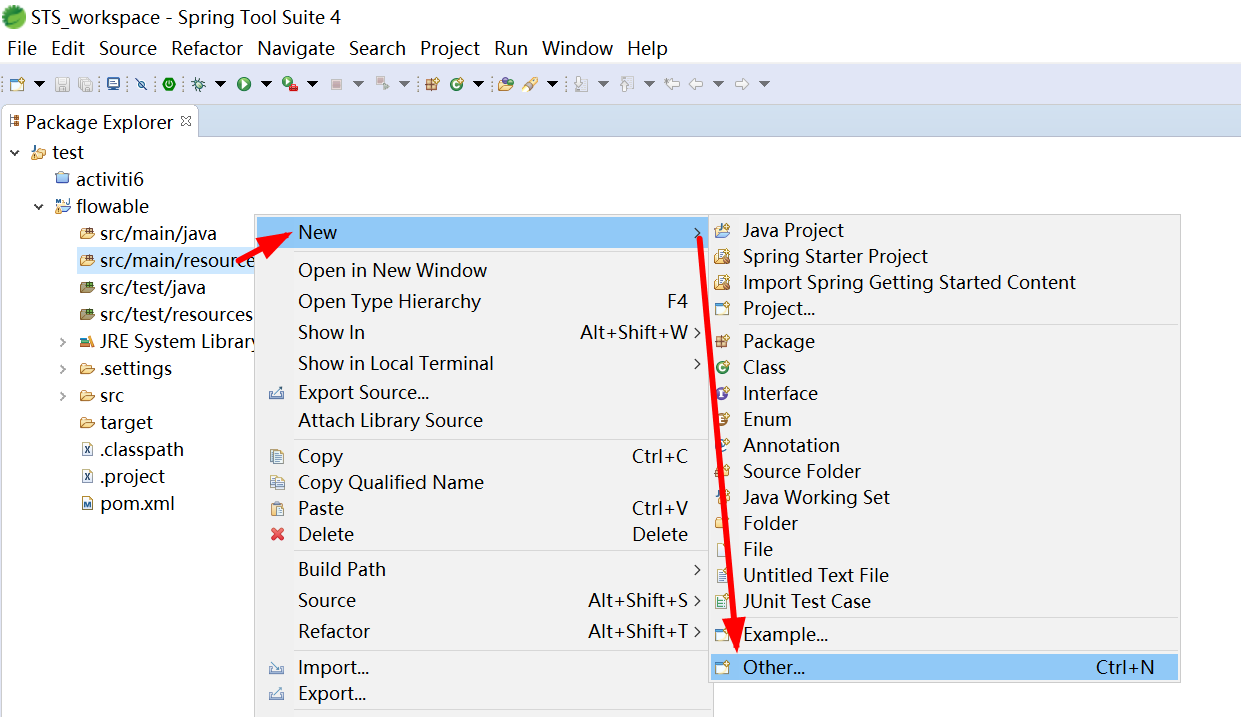
Task: Click the Search flashlight toolbar icon
Action: pos(530,84)
